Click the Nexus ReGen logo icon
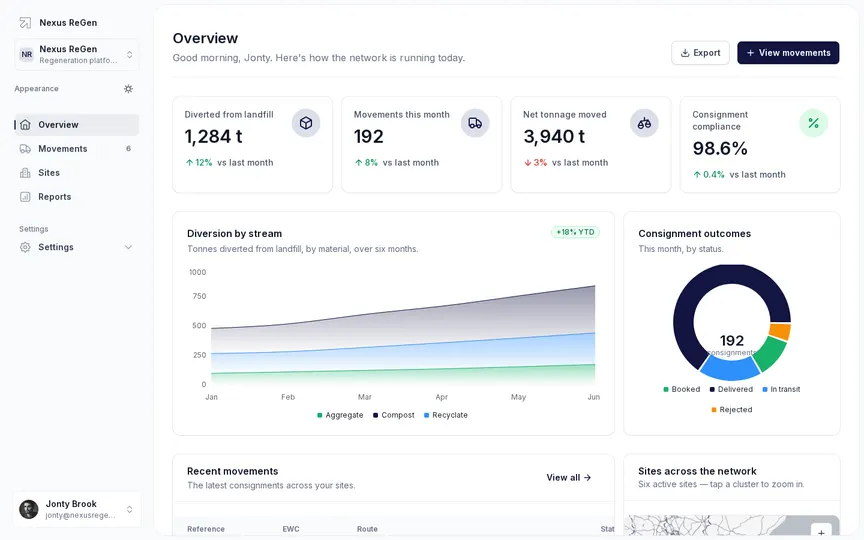This screenshot has width=864, height=540. (25, 23)
